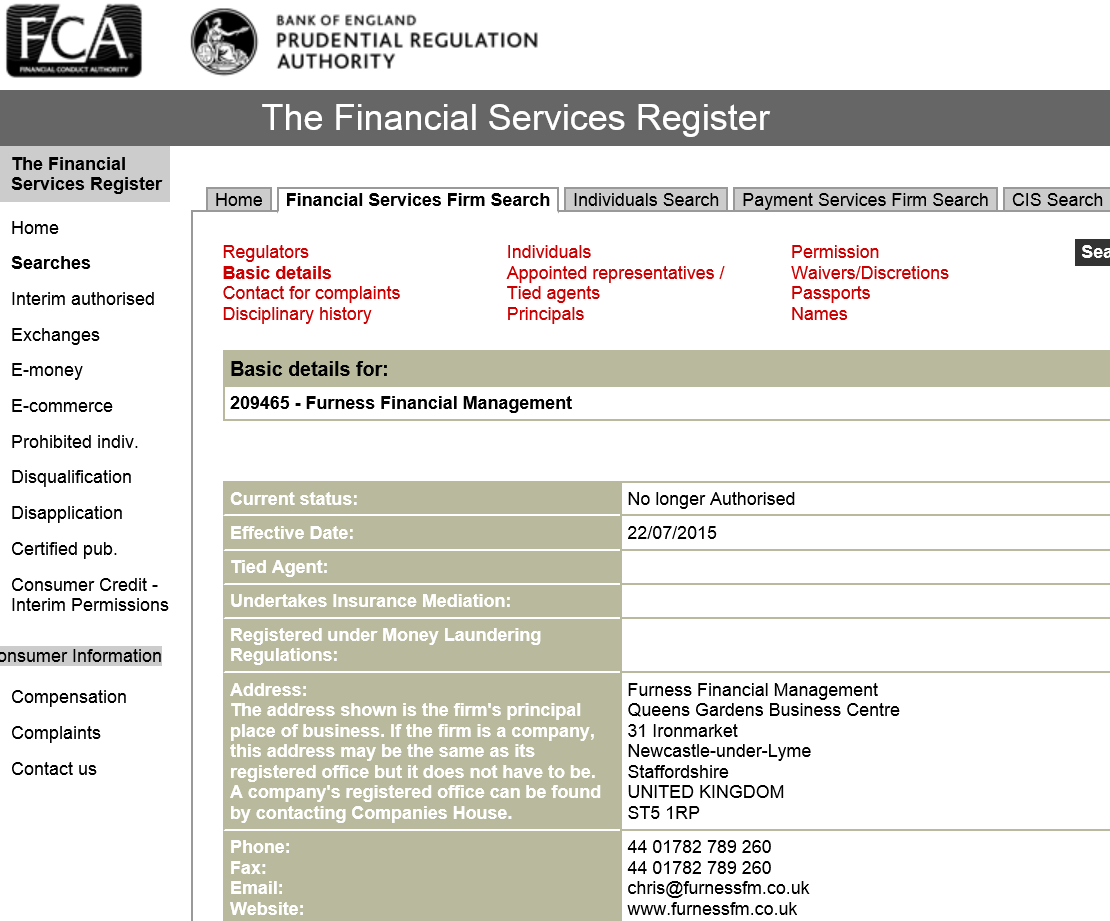Select Exchanges in the sidebar
This screenshot has width=1110, height=921.
[55, 335]
